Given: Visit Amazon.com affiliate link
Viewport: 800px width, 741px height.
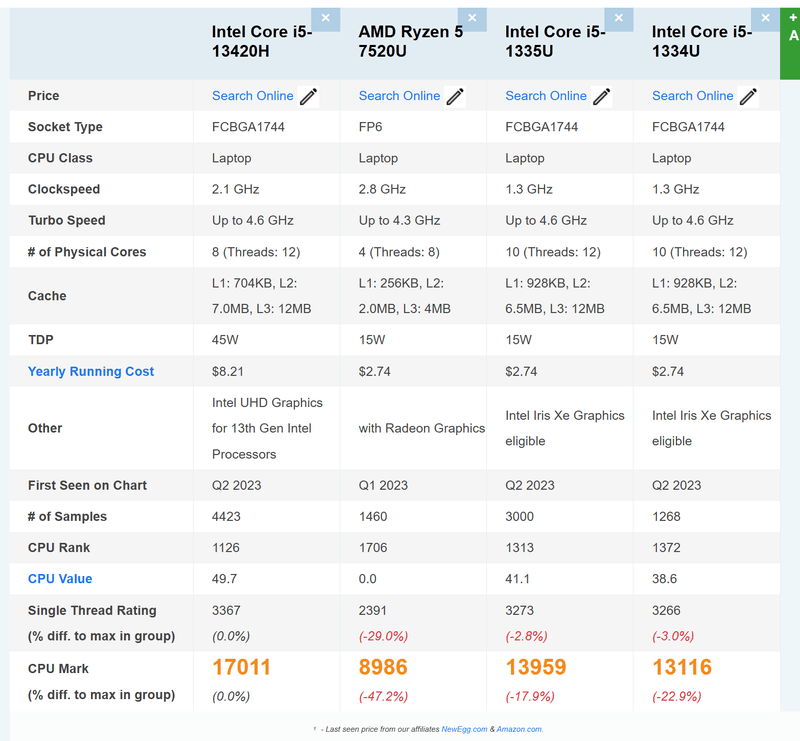Looking at the screenshot, I should (x=520, y=729).
